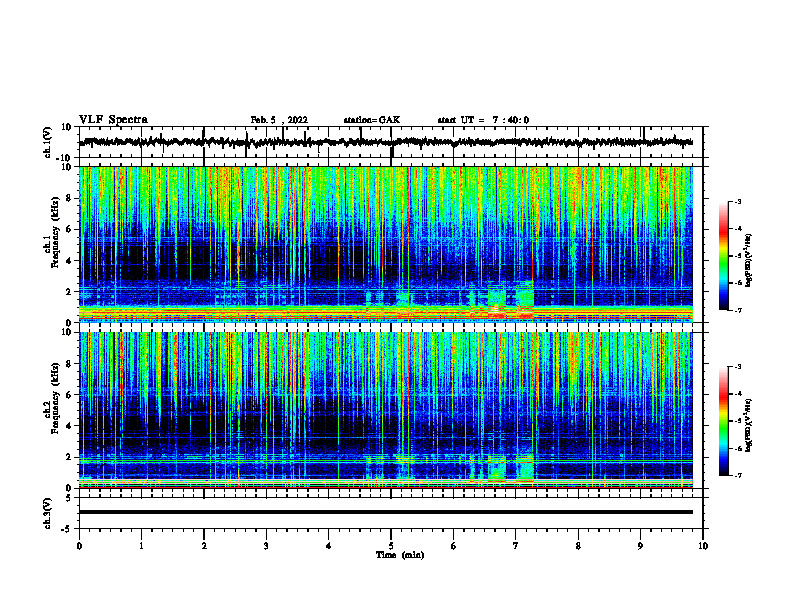Image resolution: width=792 pixels, height=612 pixels.
Task: Click time-axis tick label 4
Action: pos(329,546)
